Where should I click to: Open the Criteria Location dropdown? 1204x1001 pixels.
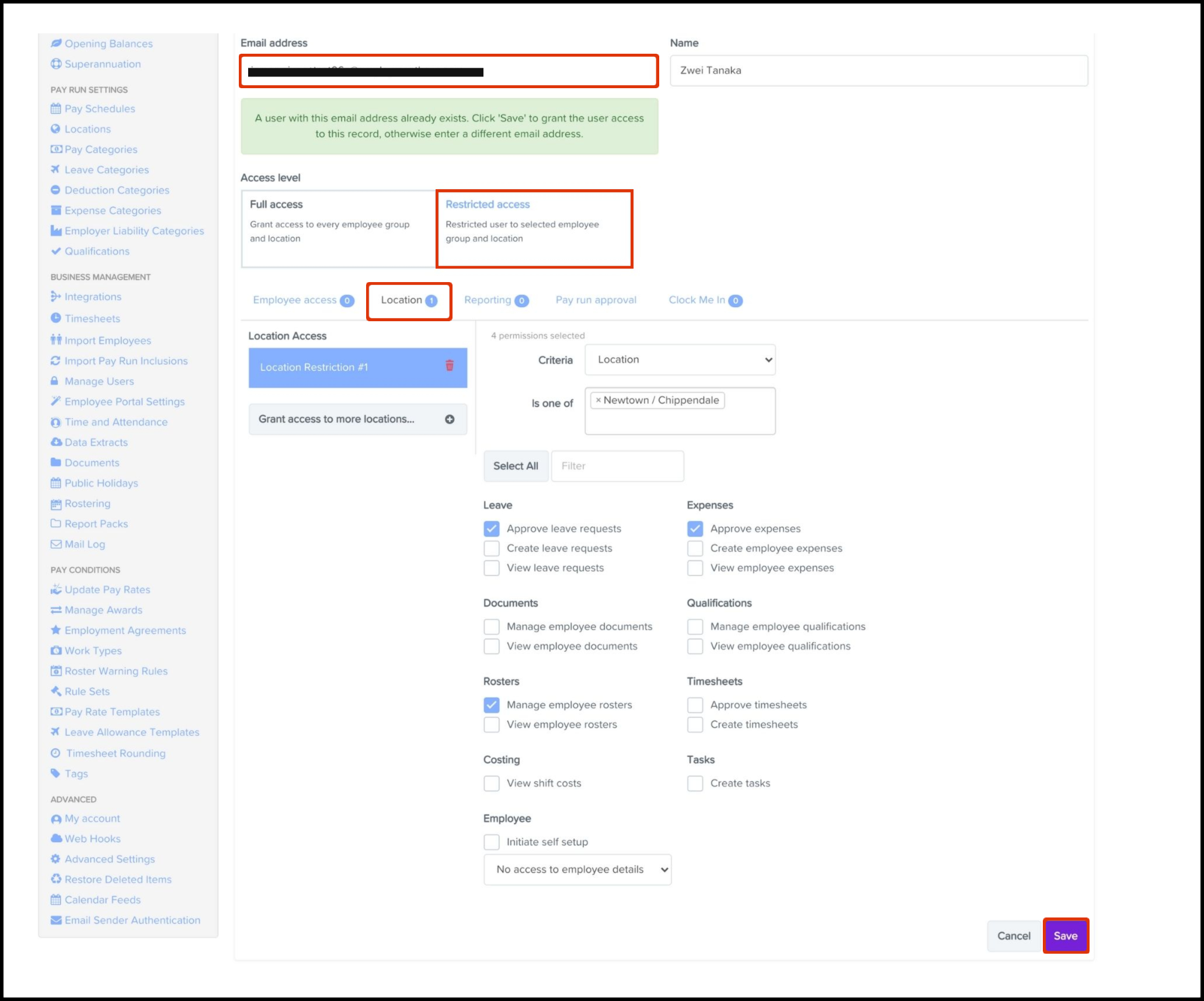click(680, 360)
